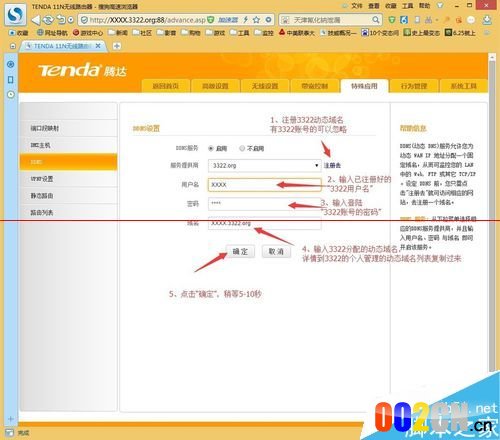Switch to the 高级设置 tab

[215, 86]
